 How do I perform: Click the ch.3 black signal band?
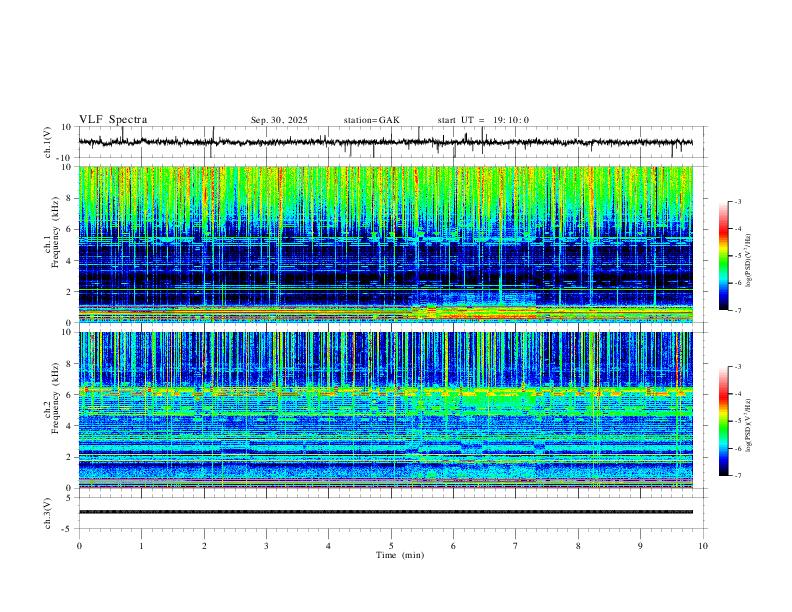pyautogui.click(x=385, y=512)
